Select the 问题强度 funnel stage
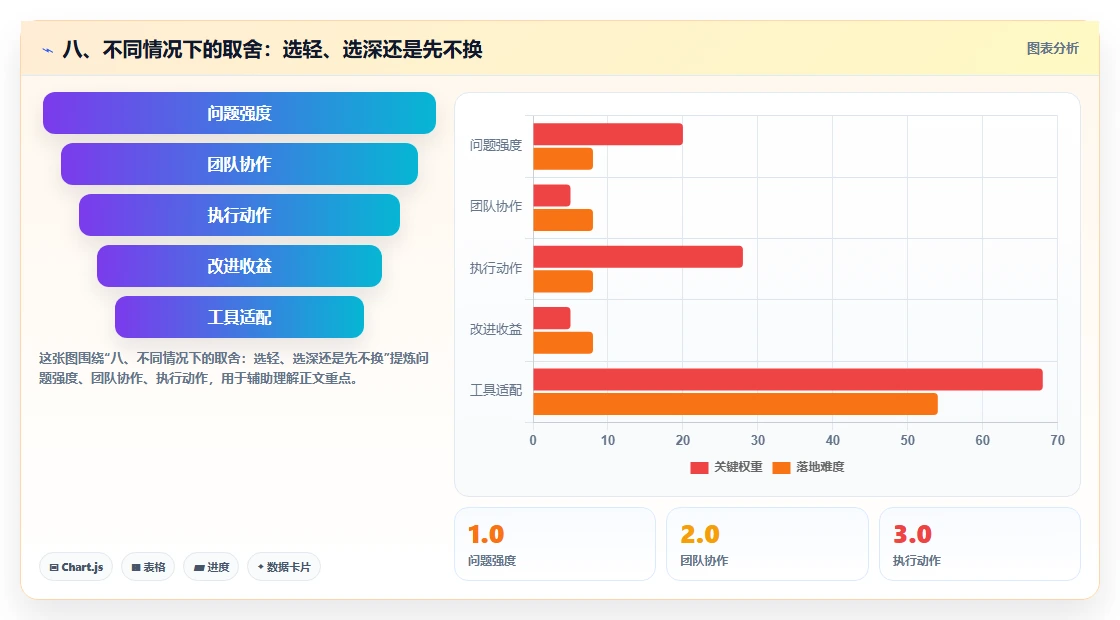Image resolution: width=1120 pixels, height=620 pixels. [239, 113]
